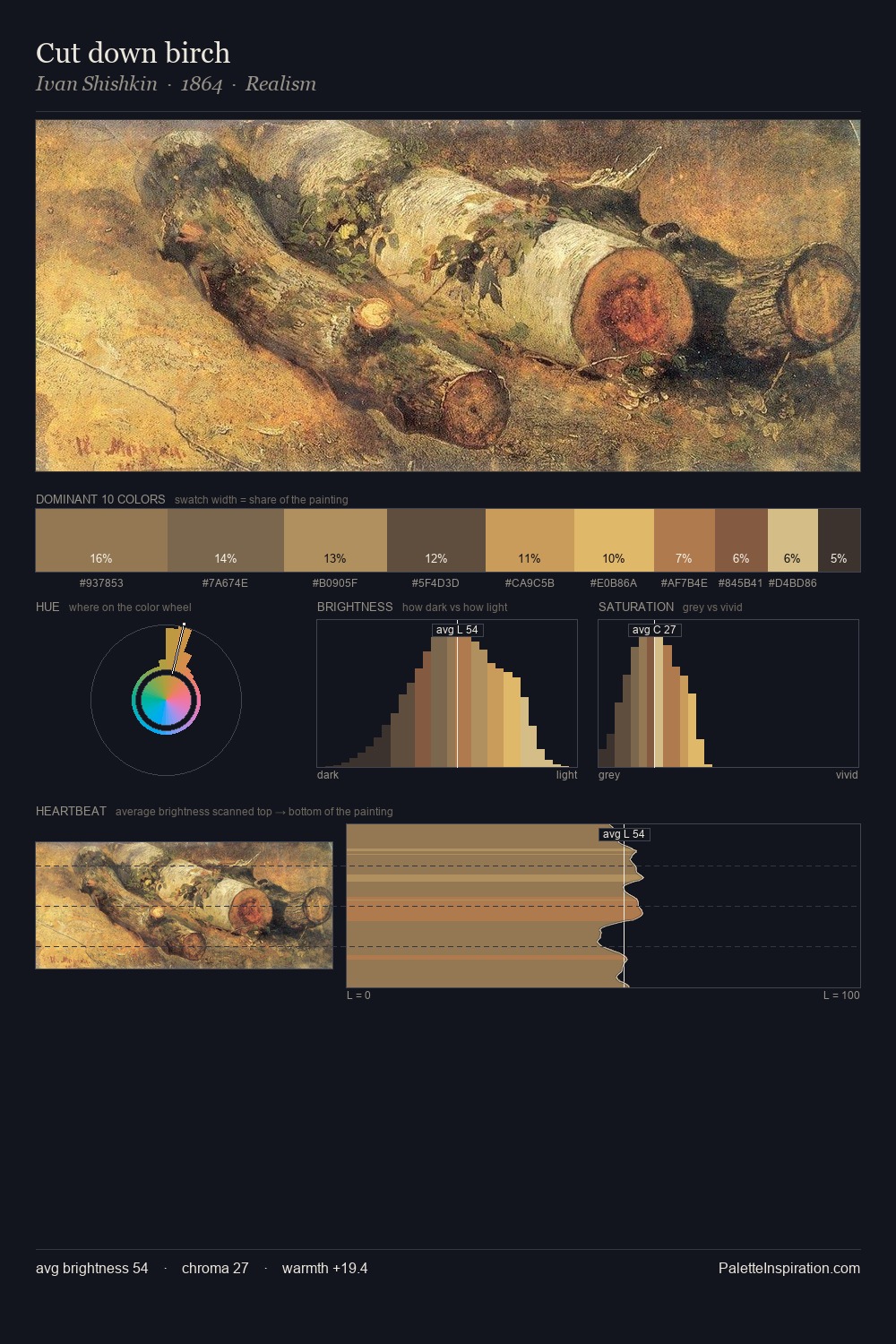896x1344 pixels.
Task: Click the 'vivid' axis label
Action: pos(847,775)
